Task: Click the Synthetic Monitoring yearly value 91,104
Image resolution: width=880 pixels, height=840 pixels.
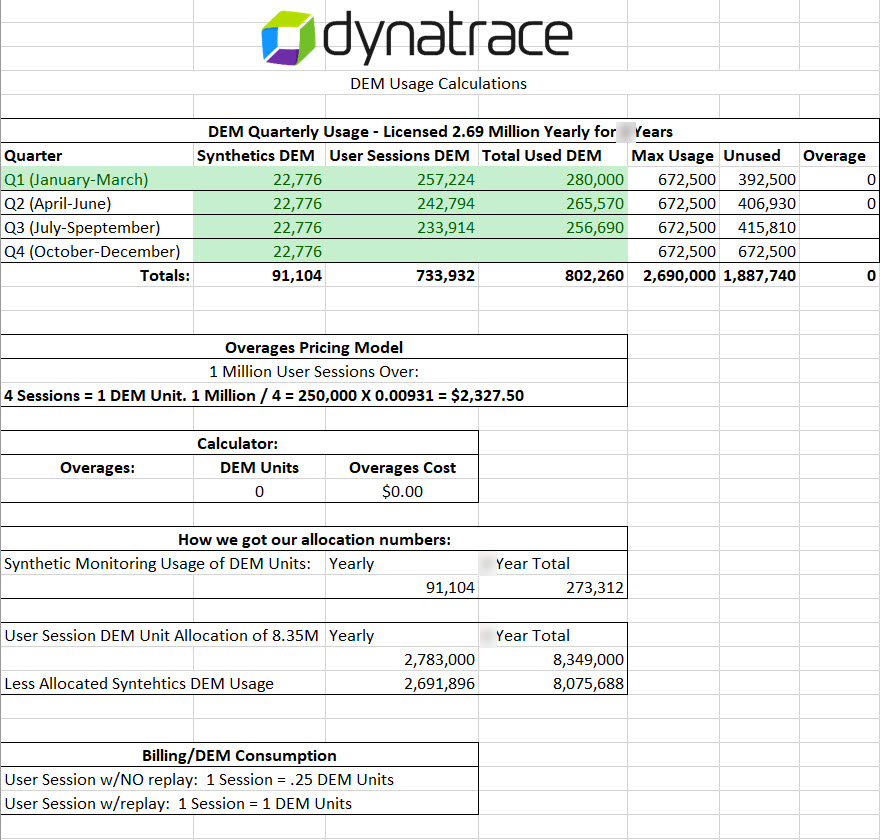Action: point(450,587)
